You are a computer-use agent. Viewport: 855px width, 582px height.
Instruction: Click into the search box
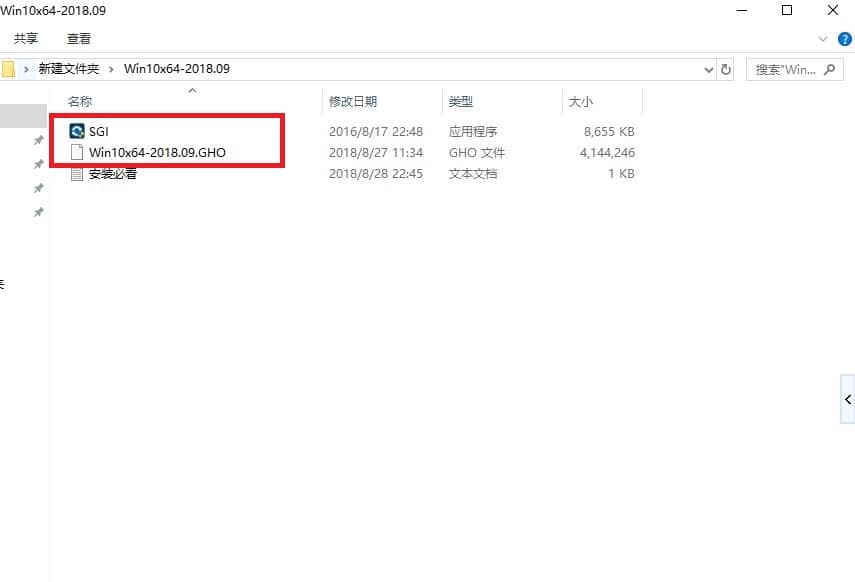coord(785,70)
